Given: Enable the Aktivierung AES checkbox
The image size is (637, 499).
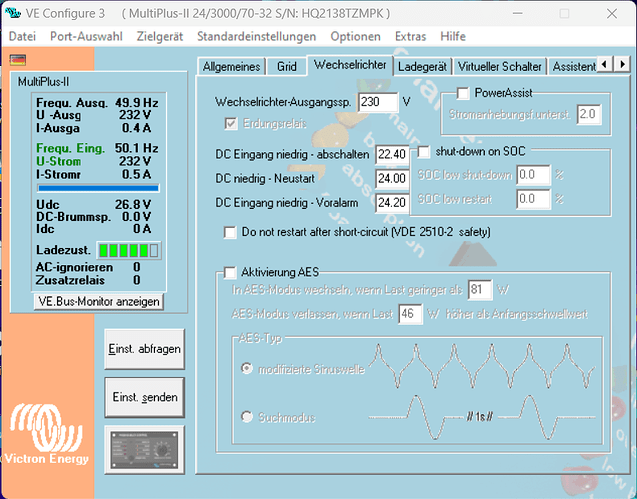Looking at the screenshot, I should [x=230, y=272].
